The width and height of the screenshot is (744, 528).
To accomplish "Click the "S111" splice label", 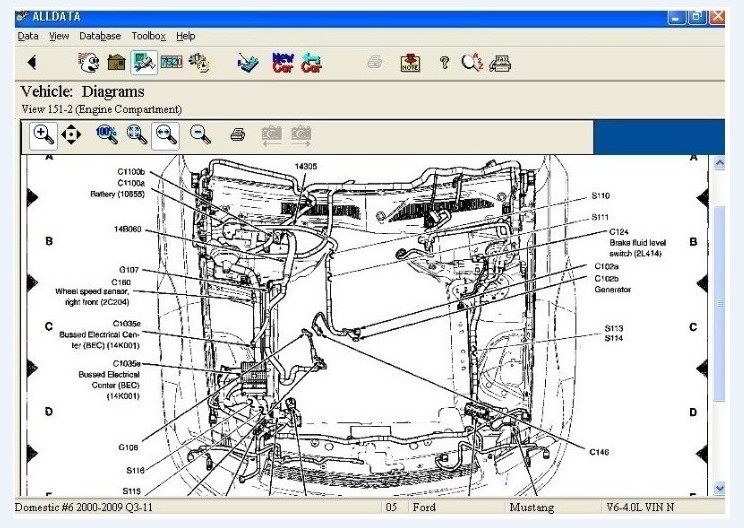I will (x=600, y=217).
